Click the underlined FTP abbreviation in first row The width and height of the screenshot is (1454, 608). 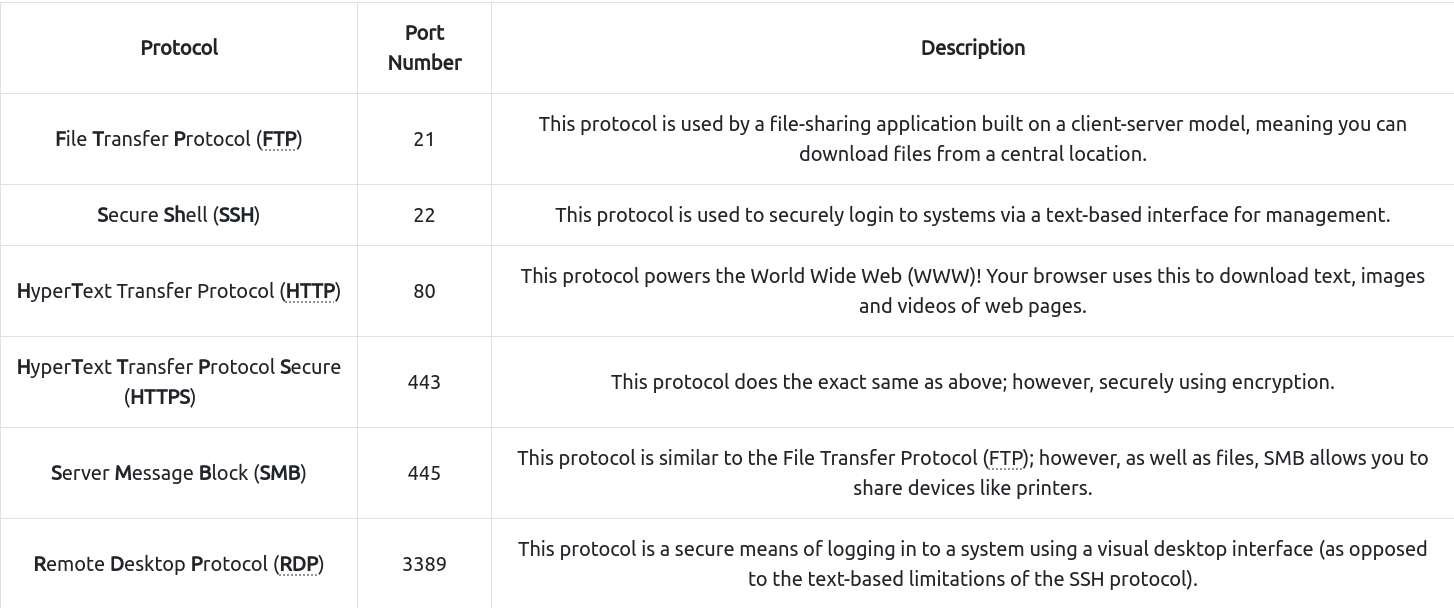279,139
